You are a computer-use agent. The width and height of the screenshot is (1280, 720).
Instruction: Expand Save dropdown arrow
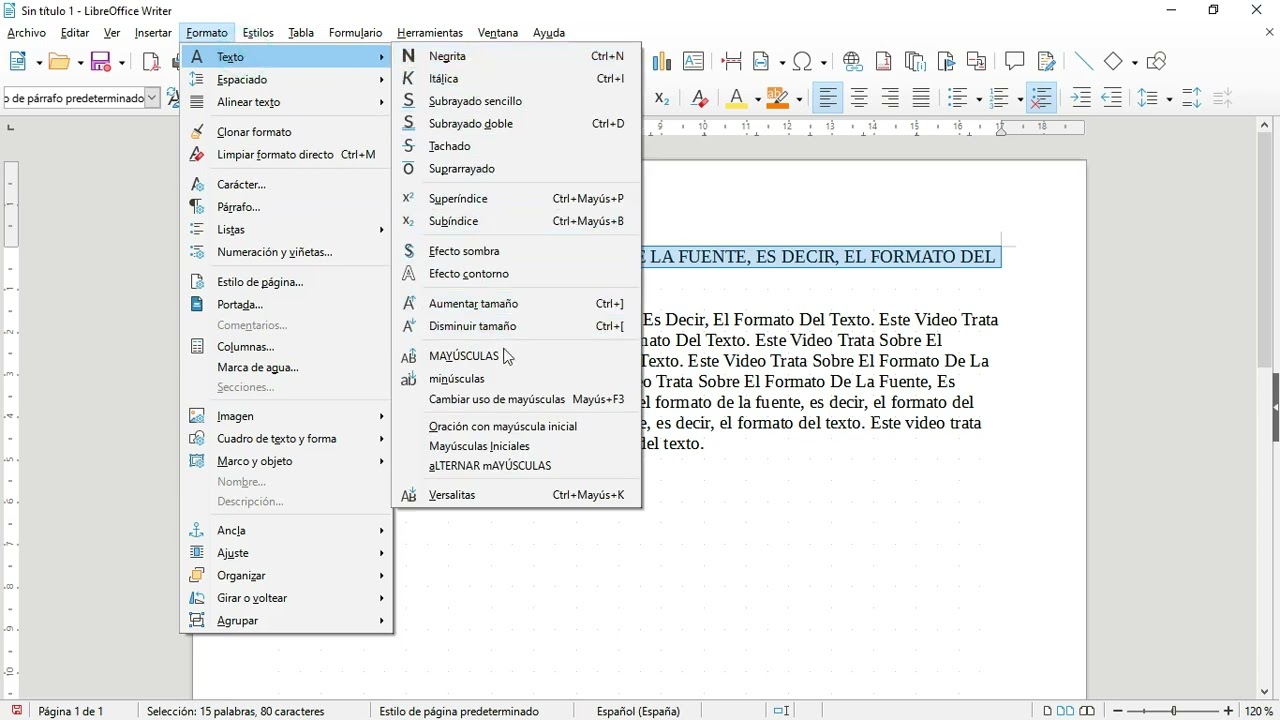122,62
